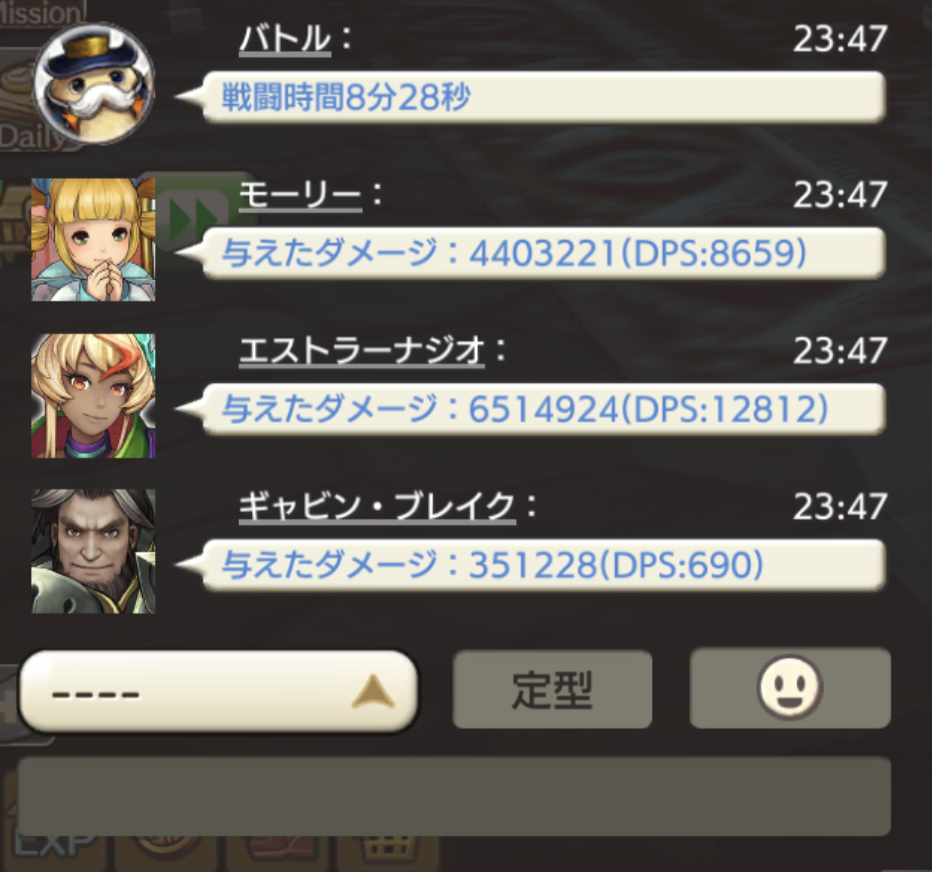Image resolution: width=932 pixels, height=872 pixels.
Task: Open モーリー's character portrait
Action: (93, 240)
